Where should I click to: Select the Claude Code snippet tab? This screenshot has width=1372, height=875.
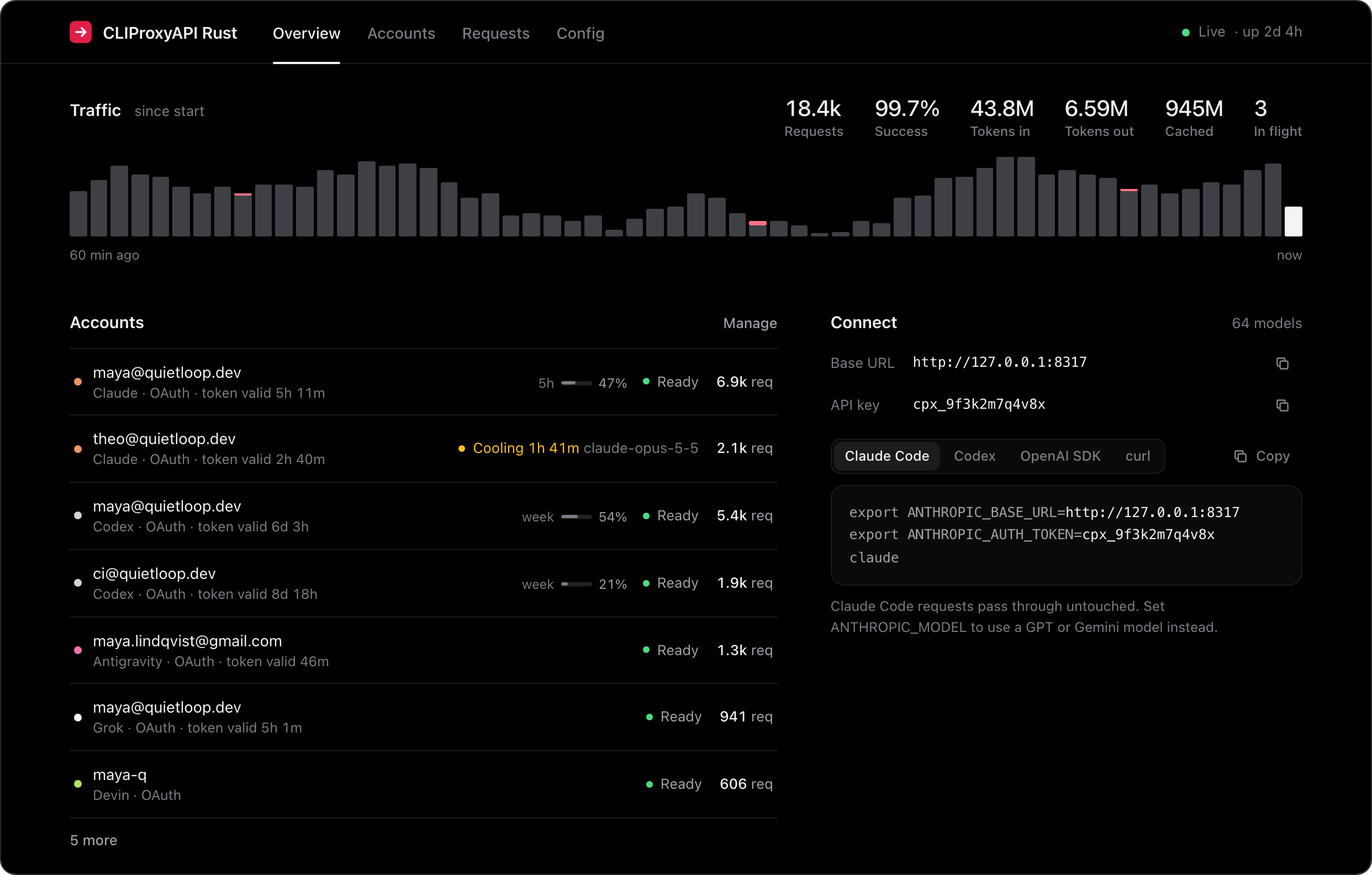click(x=886, y=456)
